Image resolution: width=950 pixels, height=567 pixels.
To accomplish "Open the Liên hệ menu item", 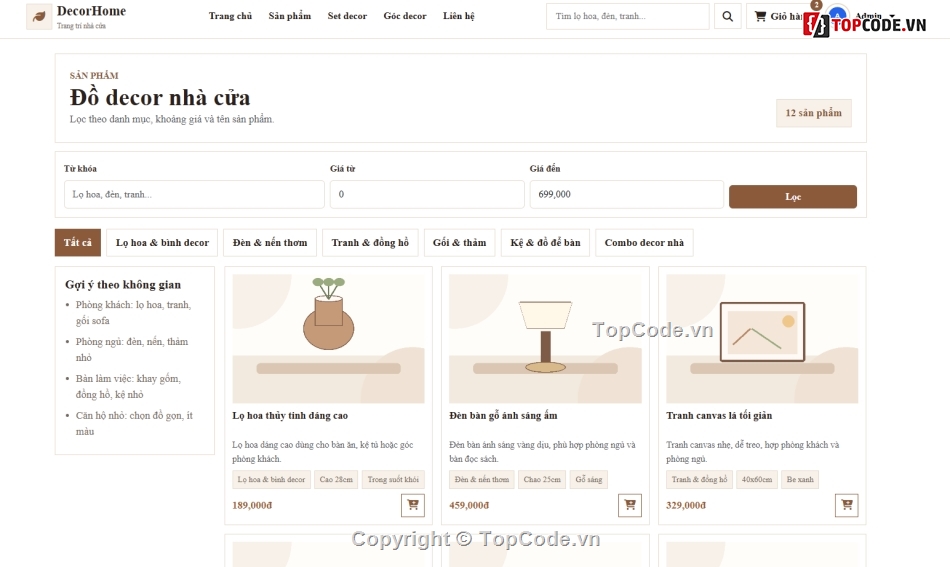I will point(459,16).
